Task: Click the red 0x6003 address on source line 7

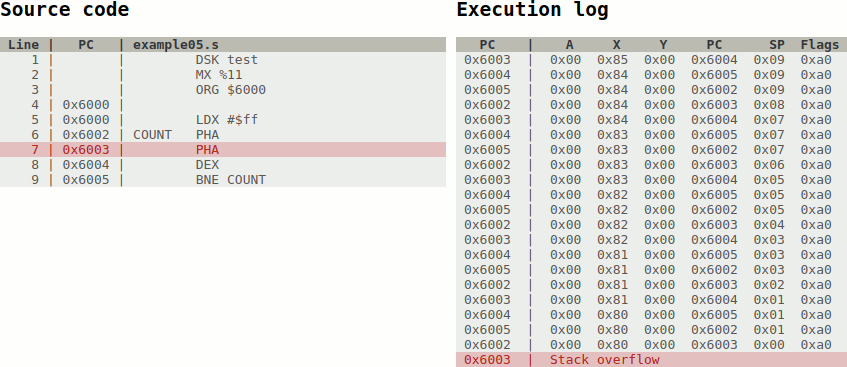Action: point(86,150)
